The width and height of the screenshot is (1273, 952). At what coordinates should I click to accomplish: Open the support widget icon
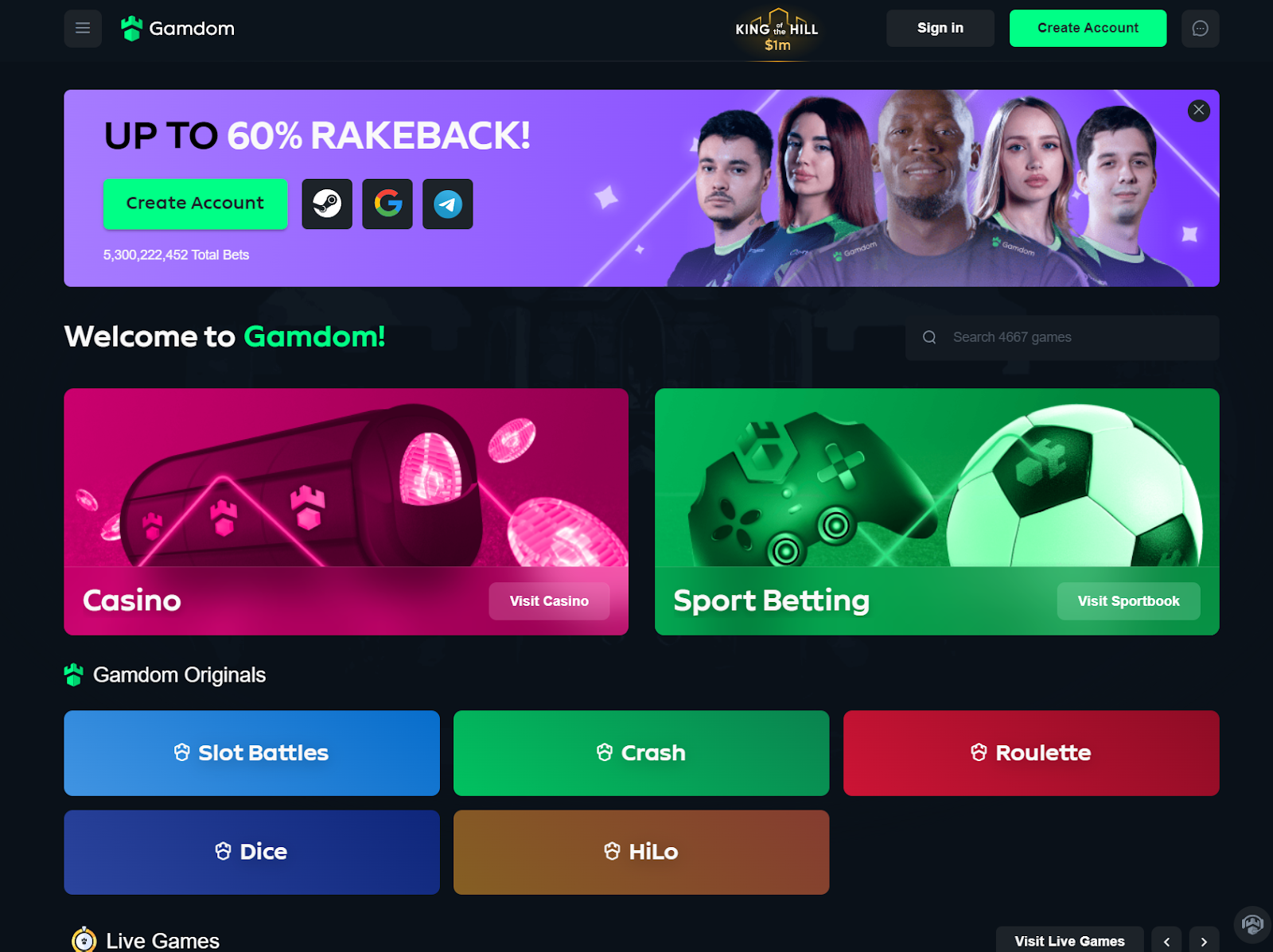click(x=1252, y=924)
